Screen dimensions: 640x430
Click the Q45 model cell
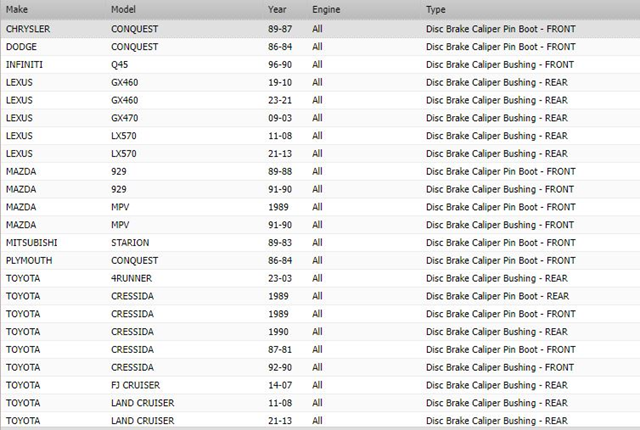[x=119, y=65]
